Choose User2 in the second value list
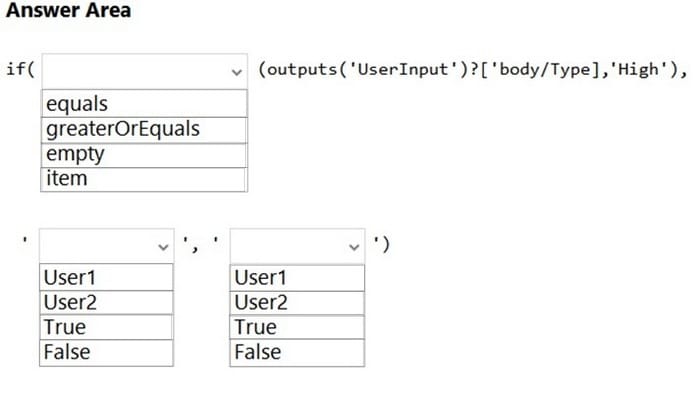 click(x=297, y=303)
